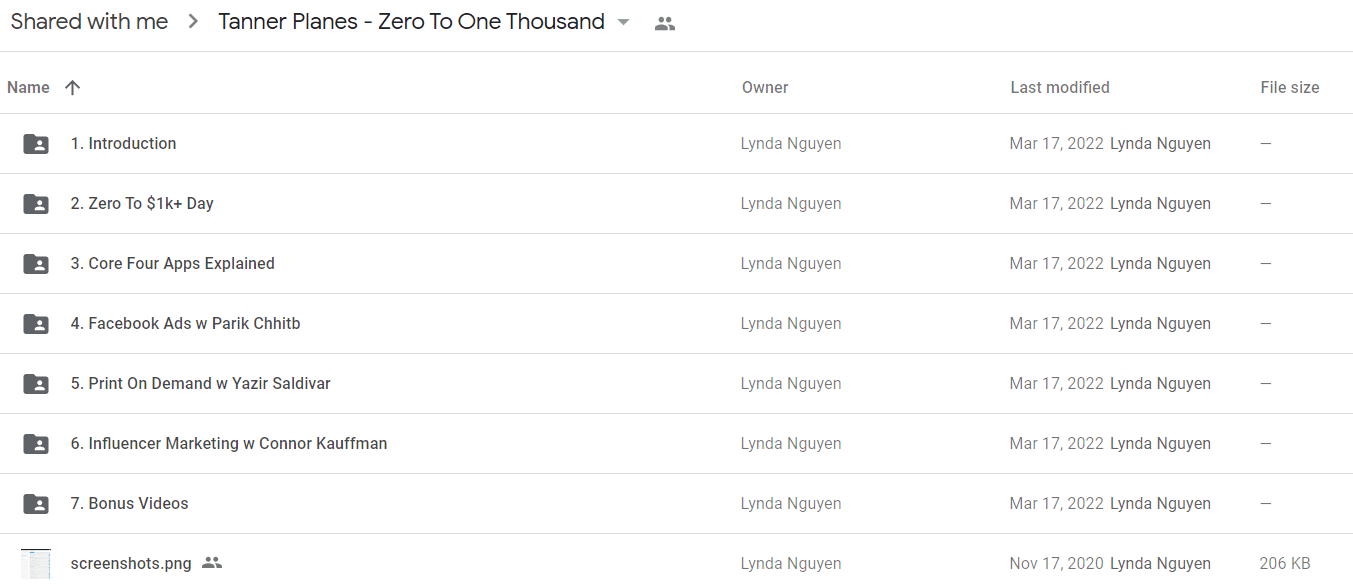Viewport: 1353px width, 584px height.
Task: Click the Print On Demand folder icon
Action: click(x=36, y=384)
